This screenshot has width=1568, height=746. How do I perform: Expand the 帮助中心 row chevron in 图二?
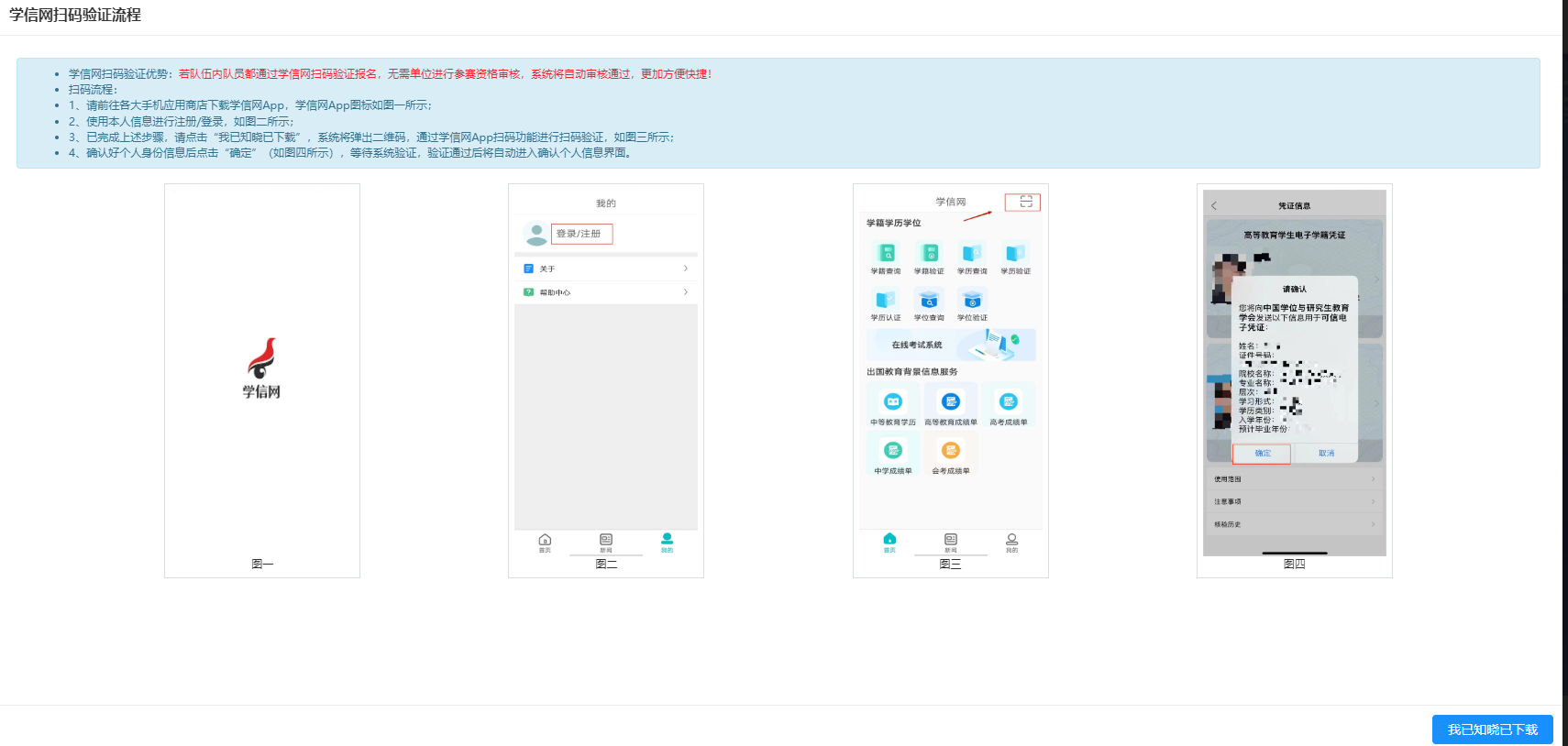[x=686, y=292]
